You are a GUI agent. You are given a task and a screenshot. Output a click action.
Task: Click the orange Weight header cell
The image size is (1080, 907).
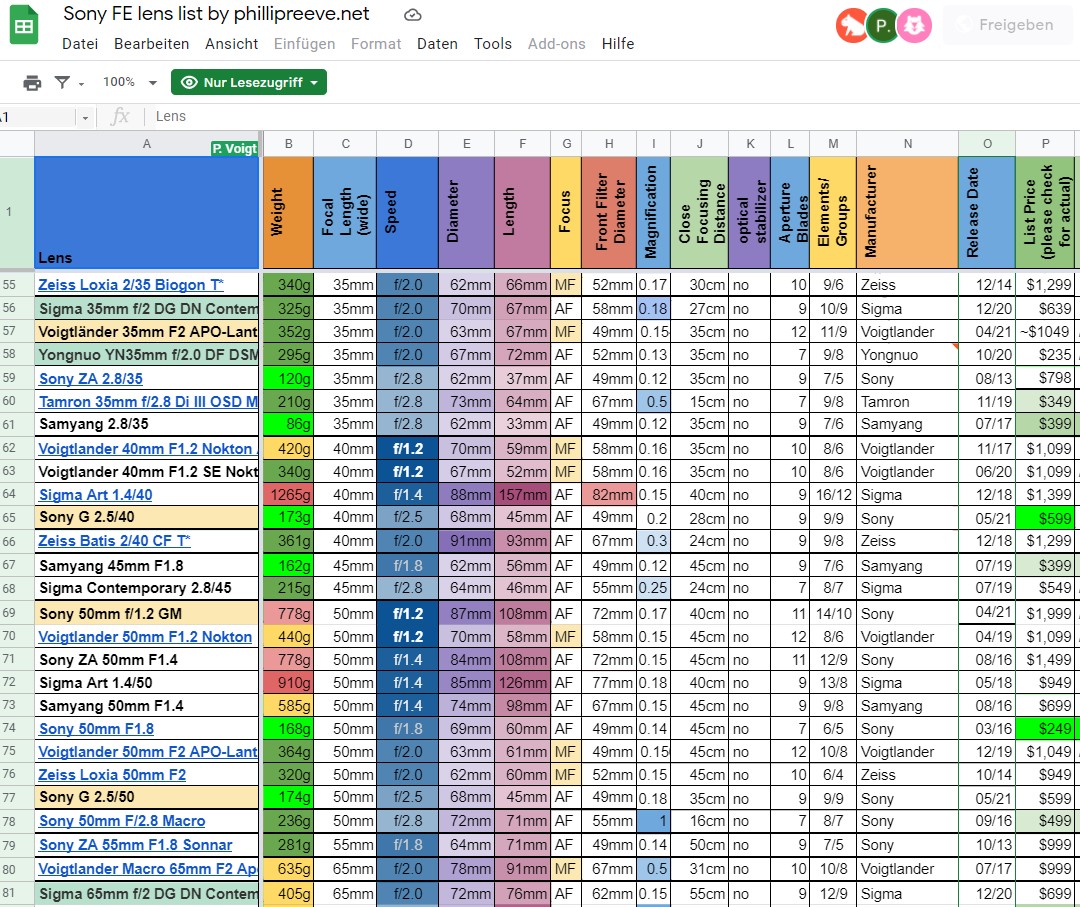pos(288,212)
